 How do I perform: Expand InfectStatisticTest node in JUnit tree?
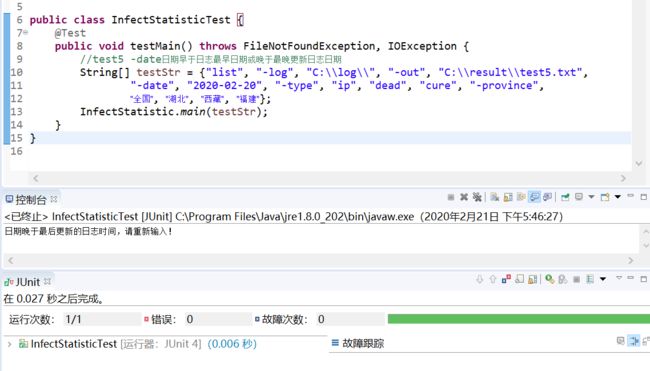tap(10, 344)
